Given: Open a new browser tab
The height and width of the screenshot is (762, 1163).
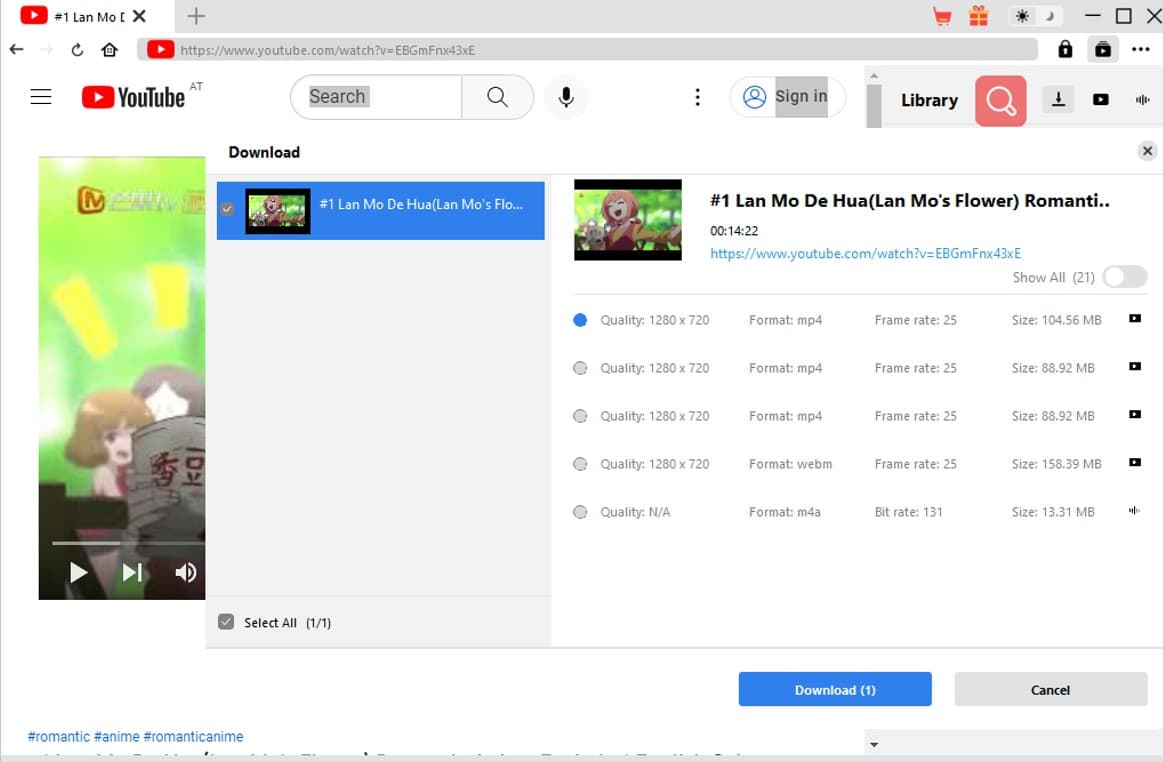Looking at the screenshot, I should [x=197, y=16].
